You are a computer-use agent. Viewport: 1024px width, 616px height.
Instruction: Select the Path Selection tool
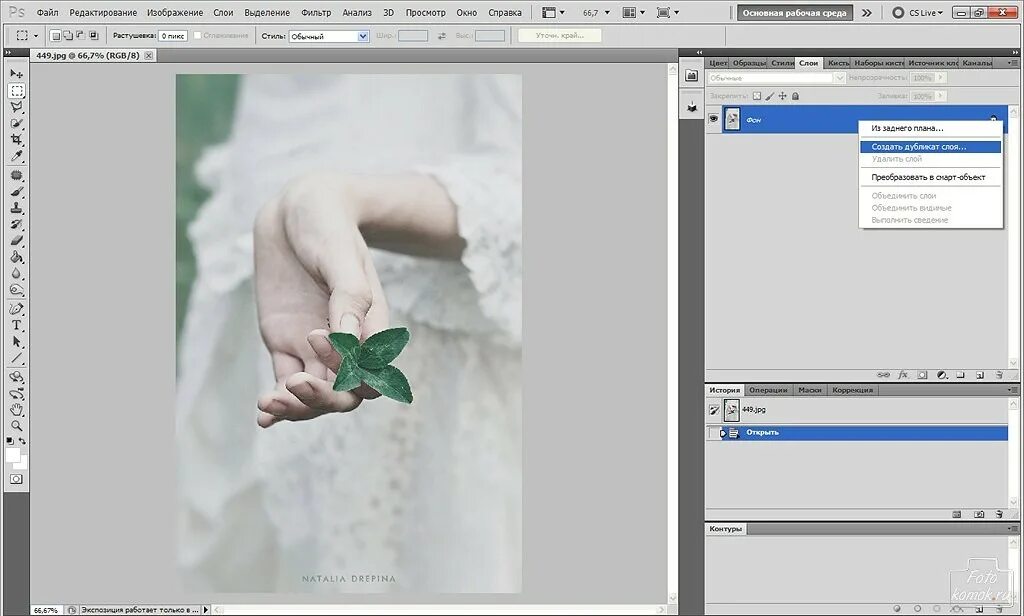[16, 342]
